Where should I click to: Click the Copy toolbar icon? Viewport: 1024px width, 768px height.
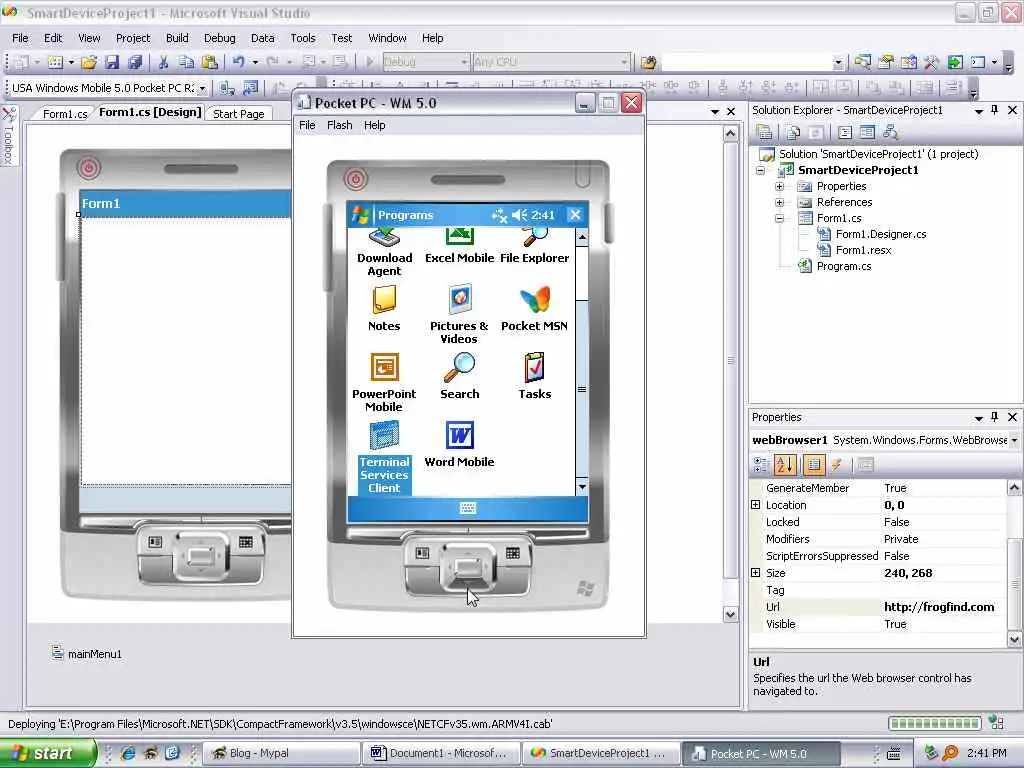pos(186,62)
